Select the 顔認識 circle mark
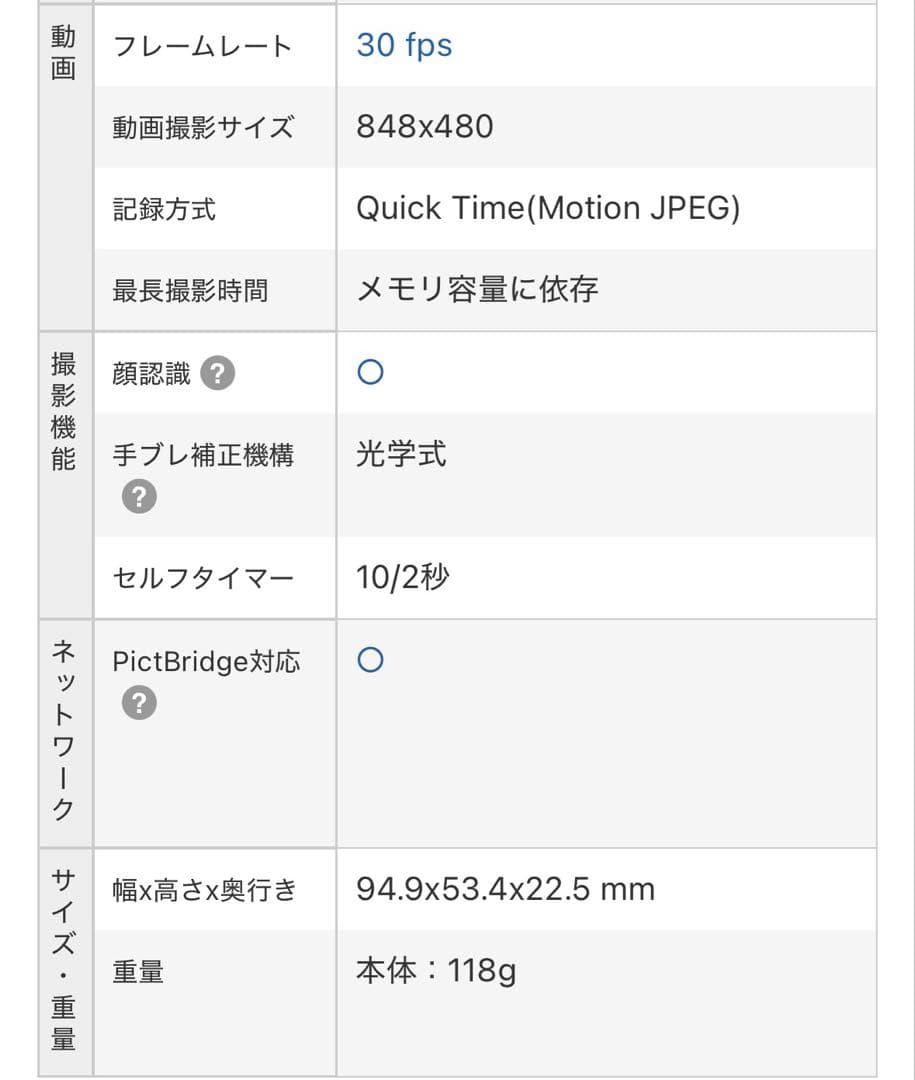 (370, 371)
